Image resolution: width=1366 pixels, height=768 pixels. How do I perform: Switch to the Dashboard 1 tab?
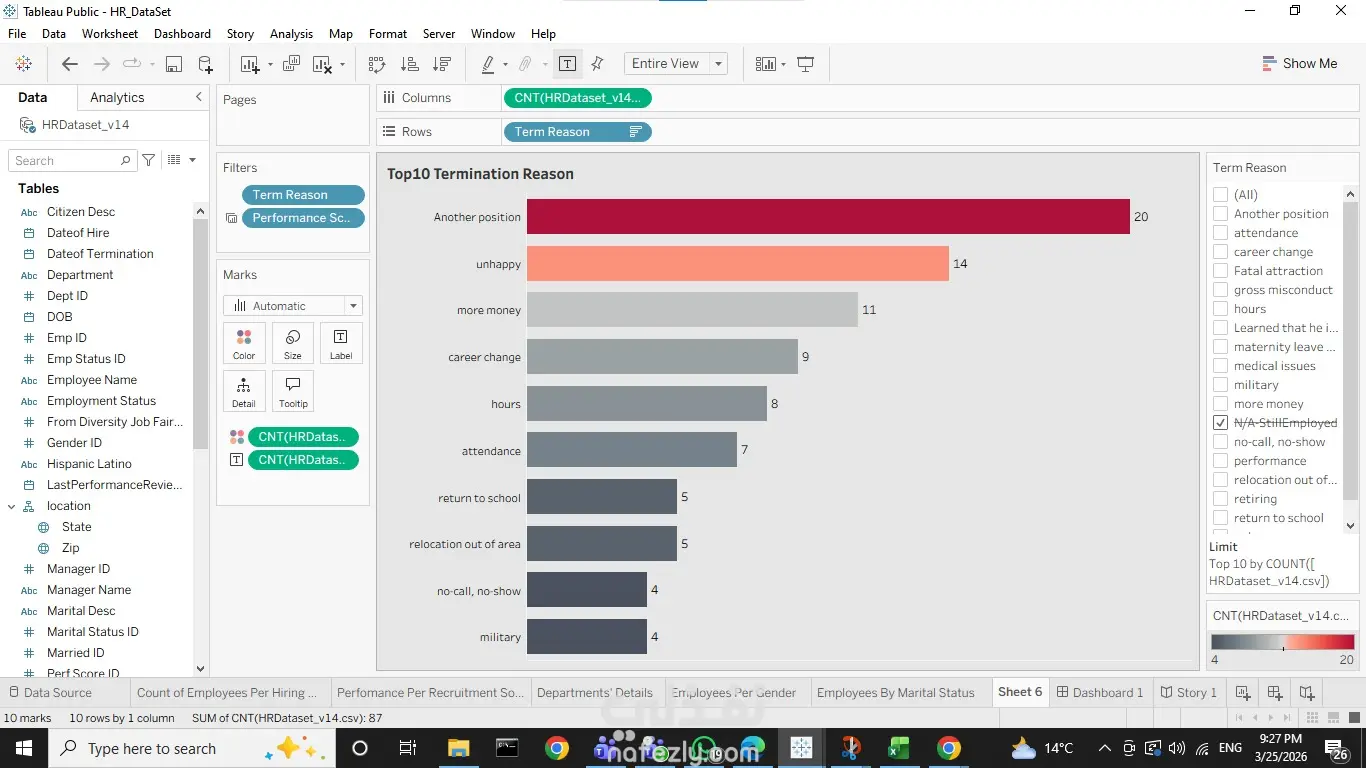click(1100, 692)
